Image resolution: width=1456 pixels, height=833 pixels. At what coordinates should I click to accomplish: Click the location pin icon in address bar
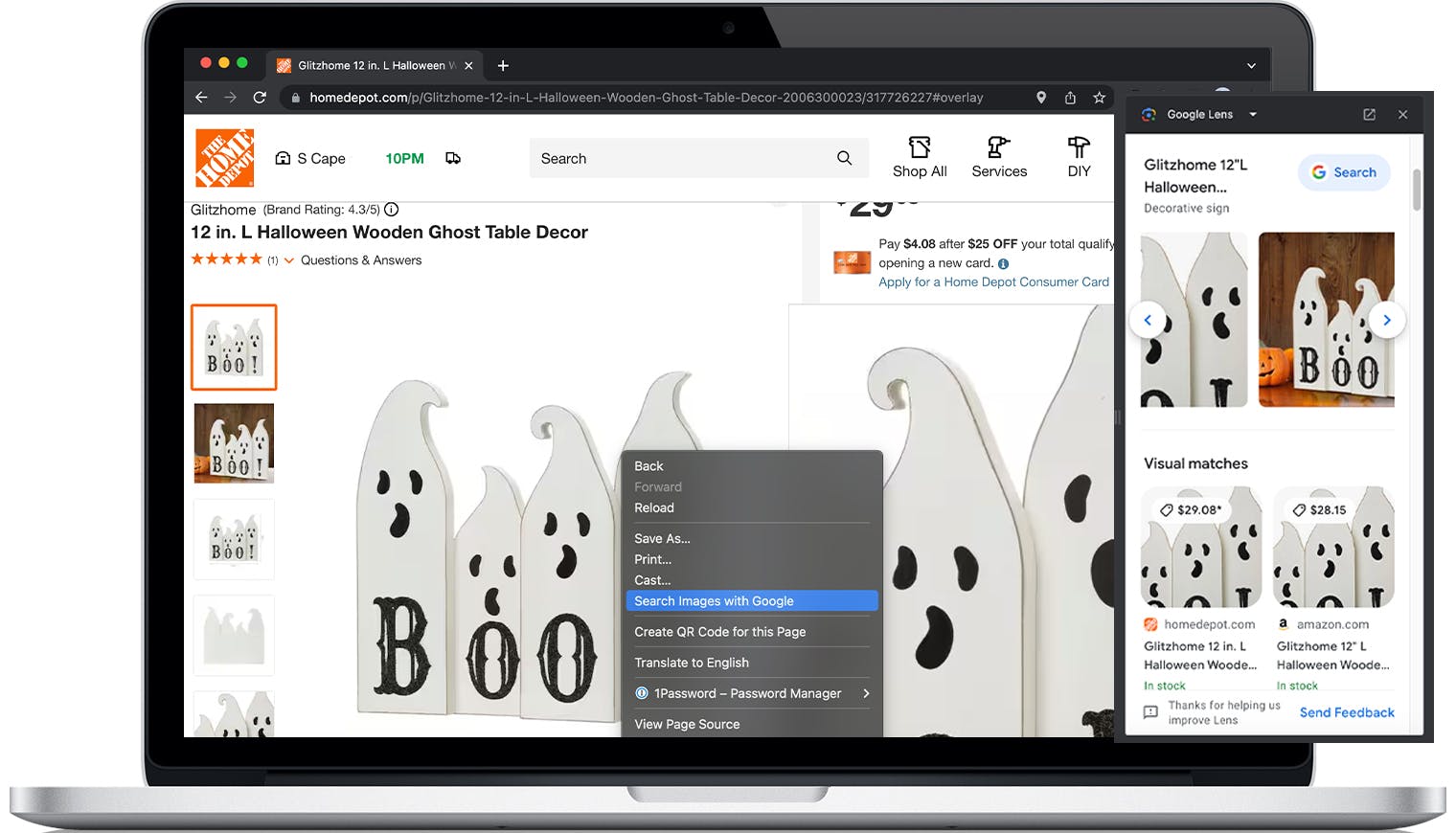[x=1041, y=98]
